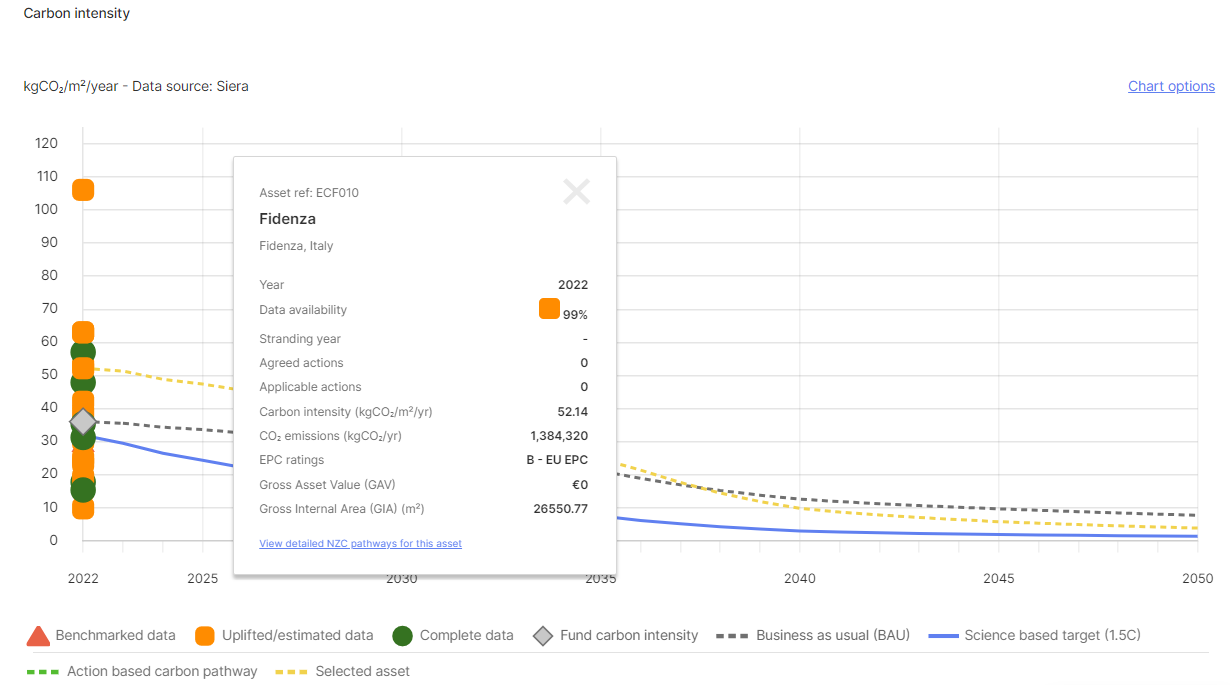Click the red Benchmarked data triangle legend icon
Image resolution: width=1230 pixels, height=685 pixels.
pos(38,636)
